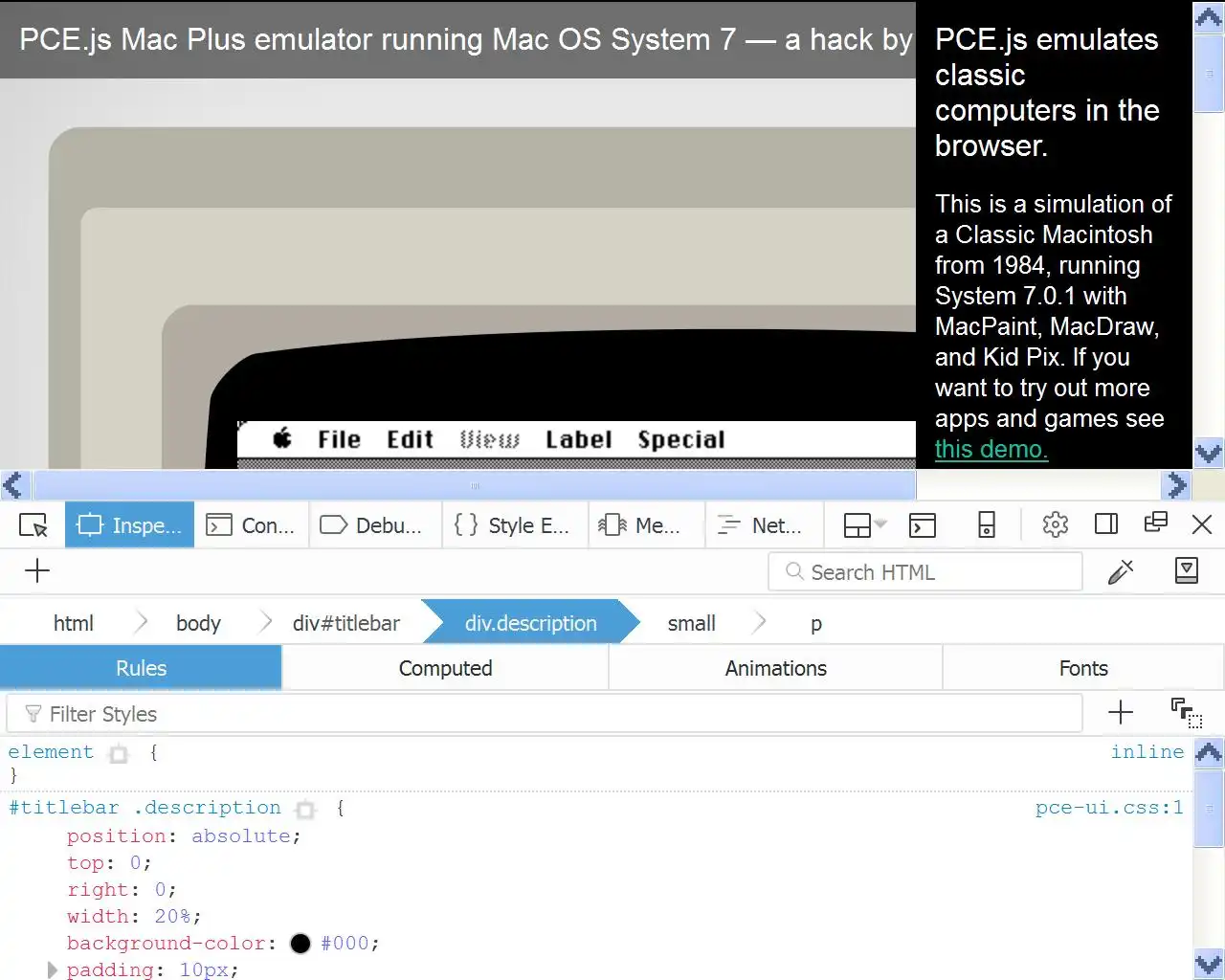The image size is (1225, 980).
Task: Toggle the split console icon
Action: (x=923, y=524)
